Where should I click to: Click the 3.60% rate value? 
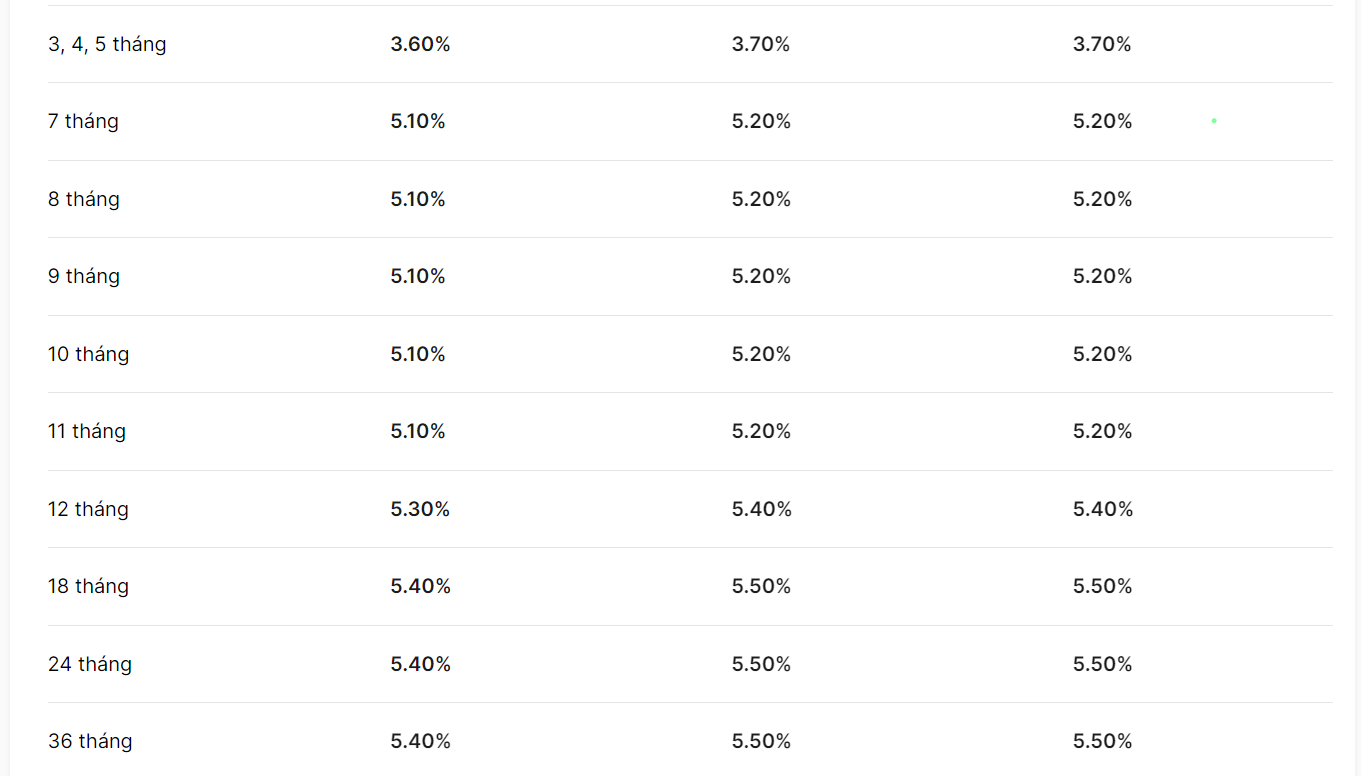[420, 44]
